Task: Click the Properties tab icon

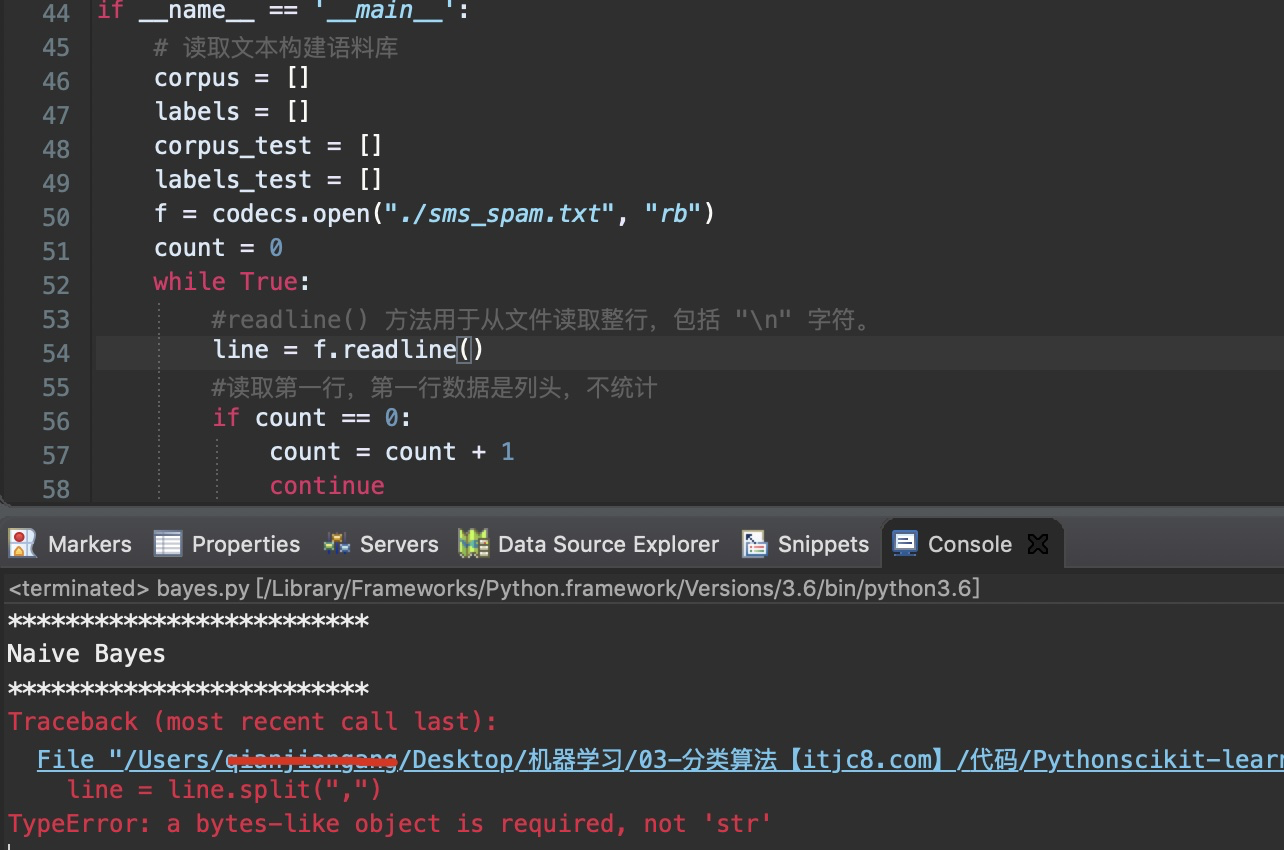Action: pyautogui.click(x=167, y=544)
